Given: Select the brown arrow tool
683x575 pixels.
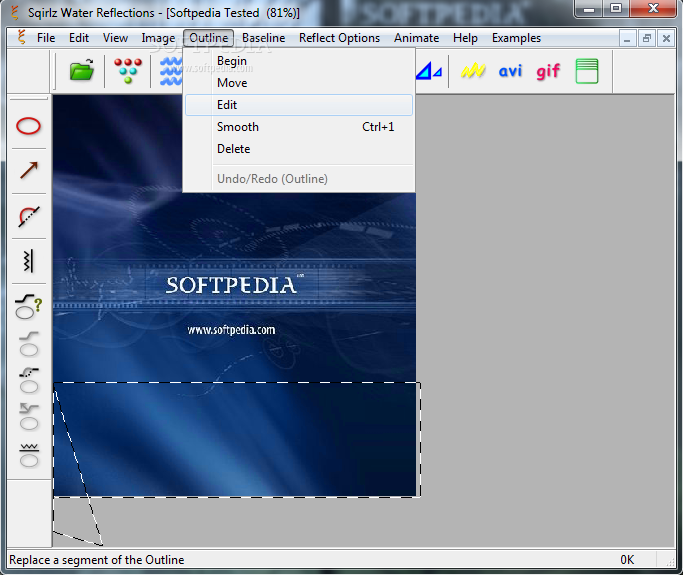Looking at the screenshot, I should coord(29,170).
